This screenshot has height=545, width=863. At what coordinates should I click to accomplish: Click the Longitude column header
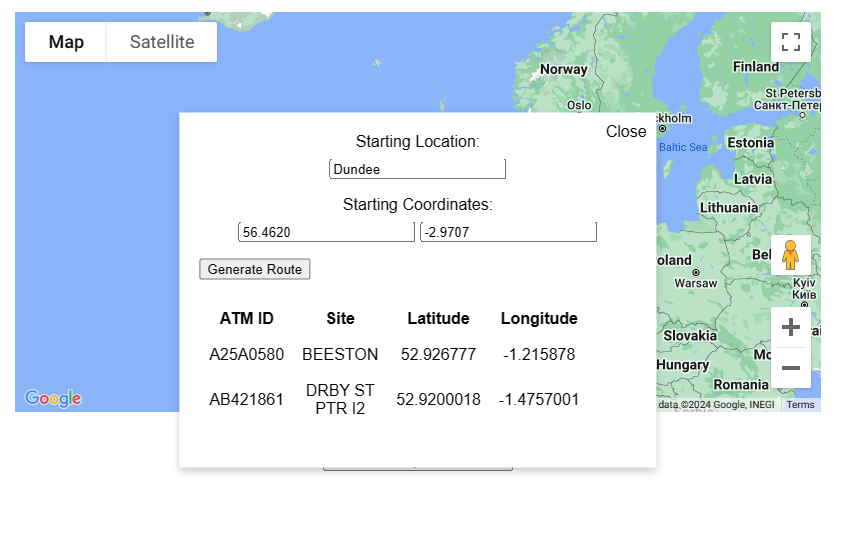(539, 318)
